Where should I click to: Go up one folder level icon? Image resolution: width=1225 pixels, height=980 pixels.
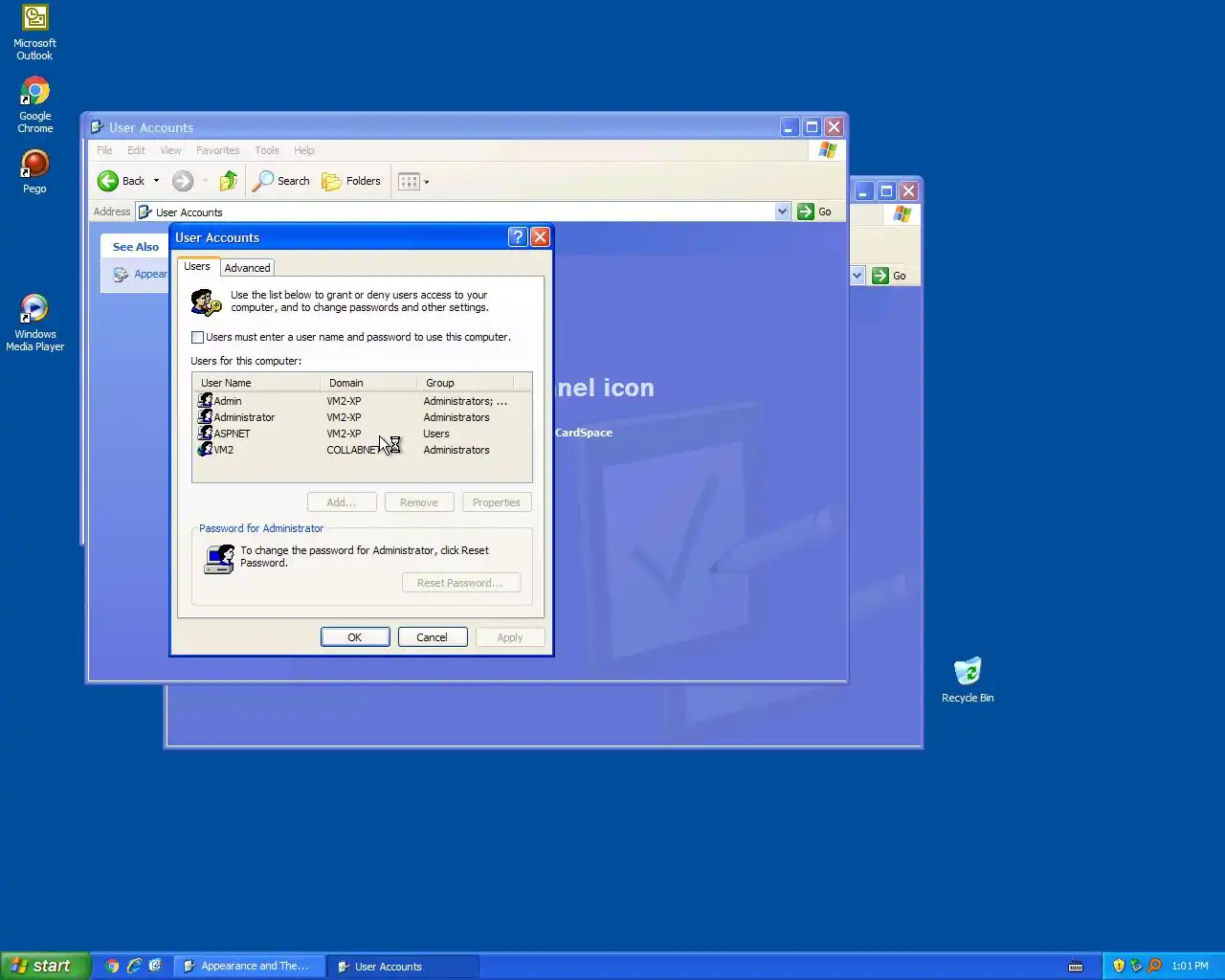click(228, 181)
